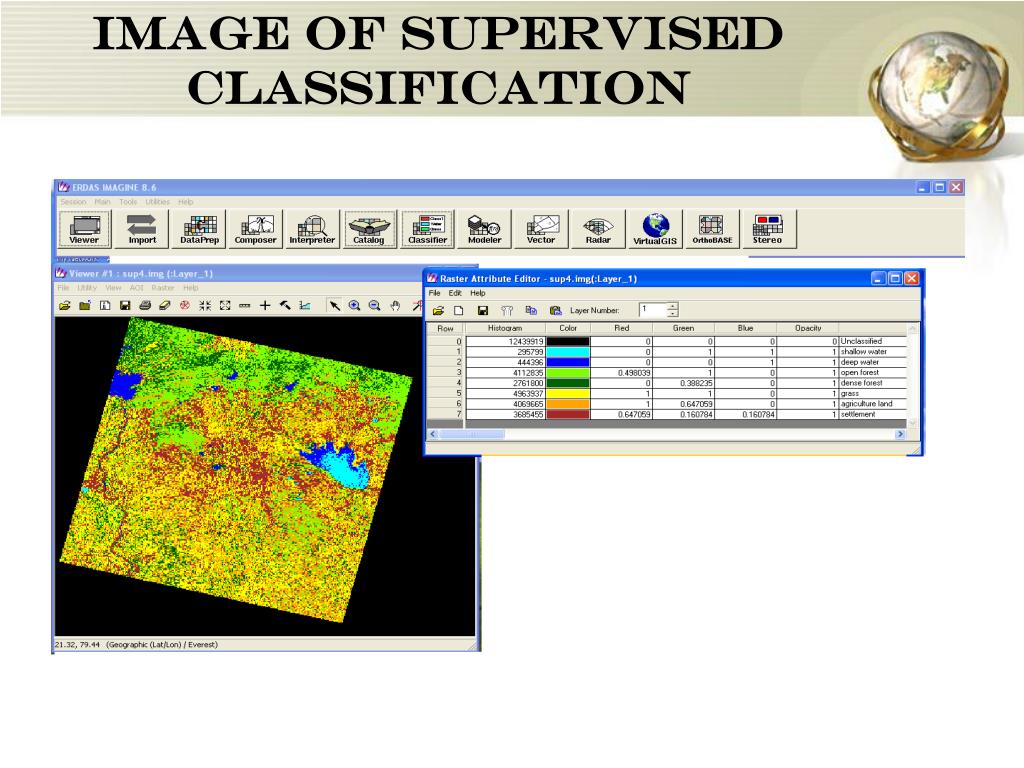The image size is (1024, 768).
Task: Click the print icon in Viewer toolbar
Action: (145, 305)
